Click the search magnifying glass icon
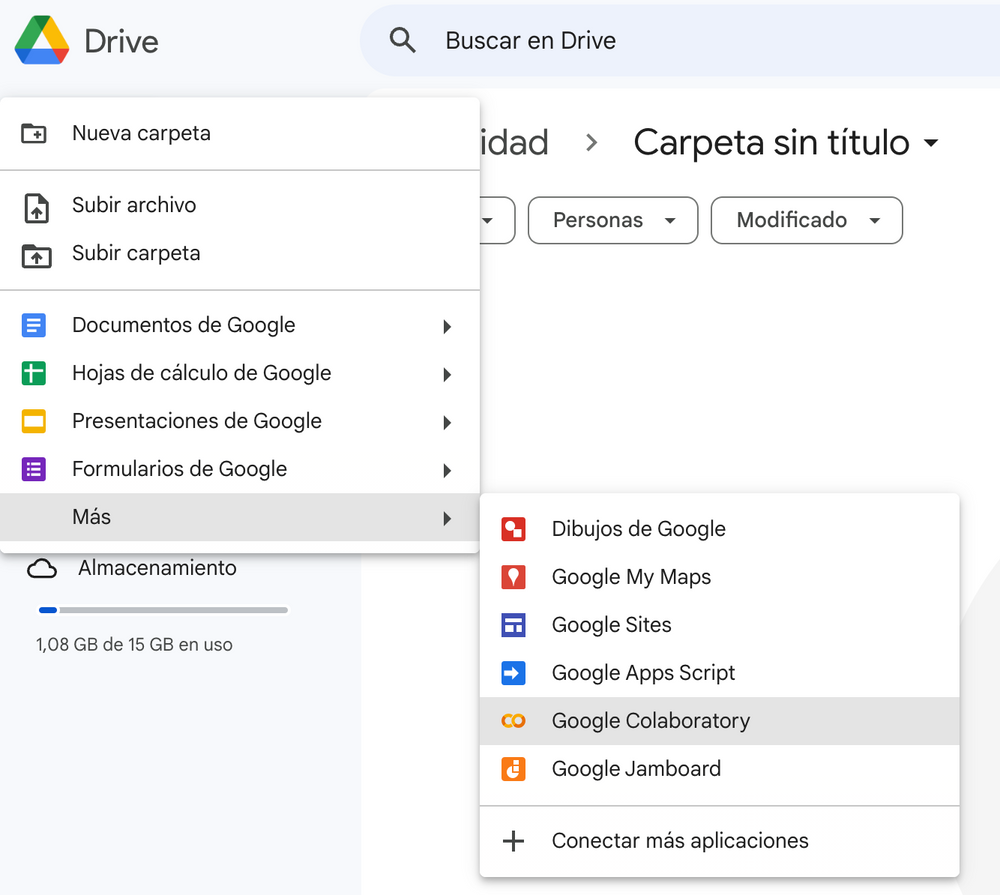1000x895 pixels. point(403,40)
